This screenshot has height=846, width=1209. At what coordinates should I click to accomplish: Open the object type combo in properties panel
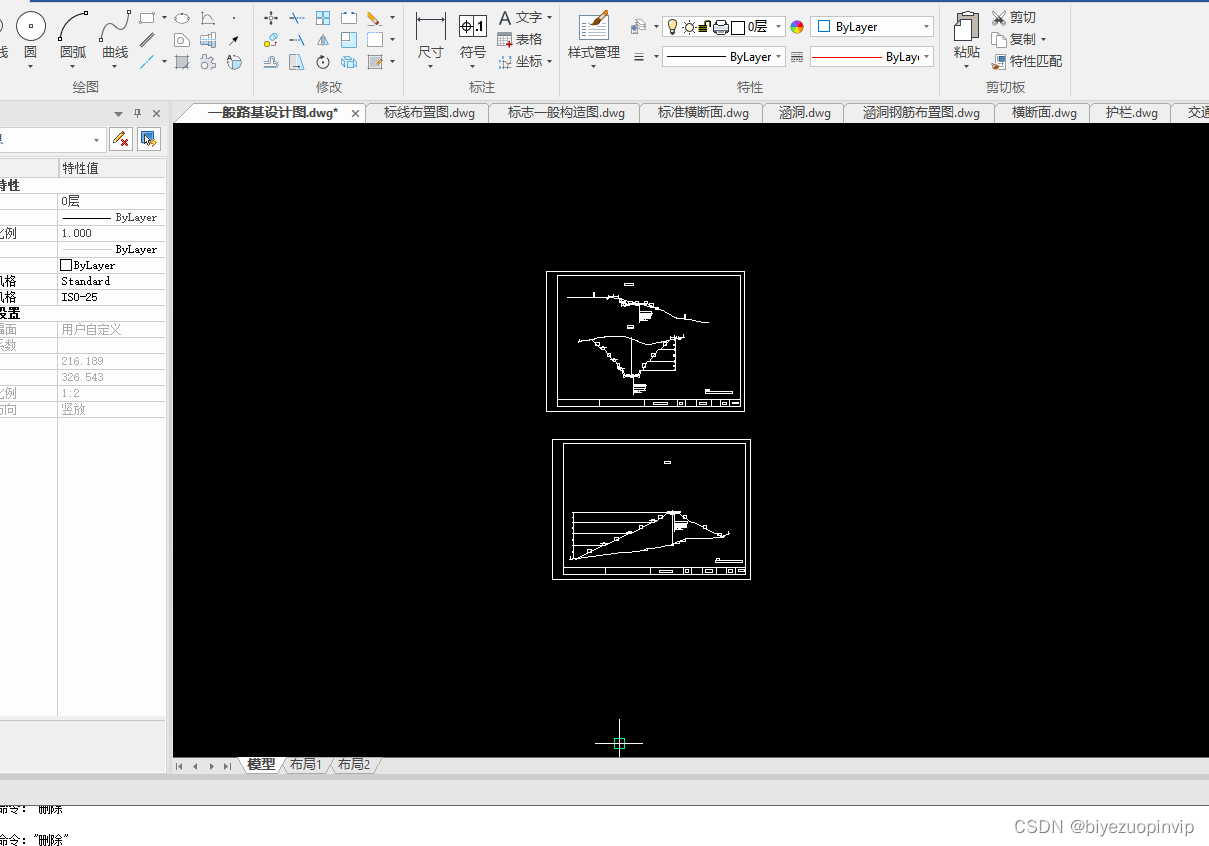point(52,139)
